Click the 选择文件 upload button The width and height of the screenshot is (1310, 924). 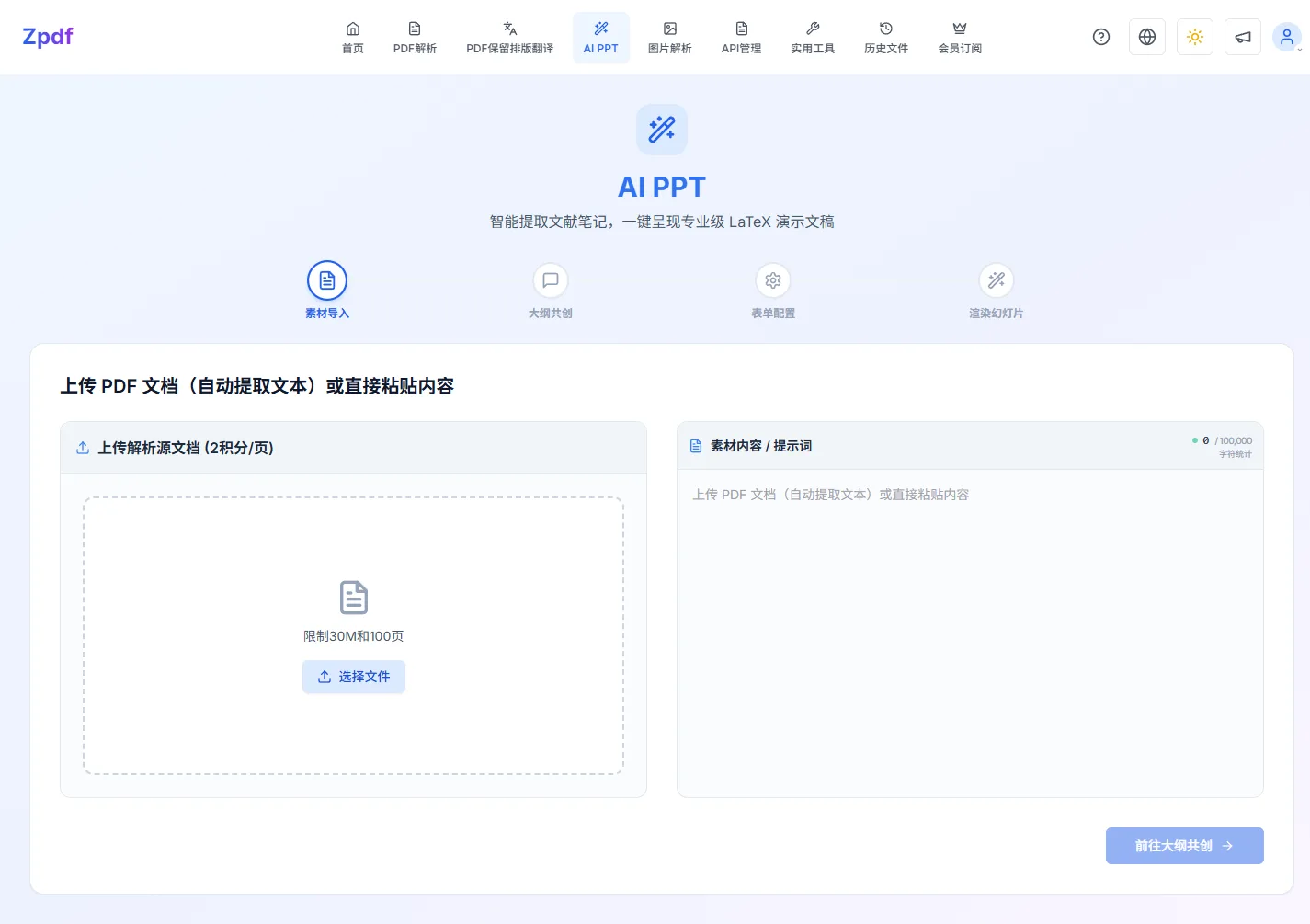(354, 677)
